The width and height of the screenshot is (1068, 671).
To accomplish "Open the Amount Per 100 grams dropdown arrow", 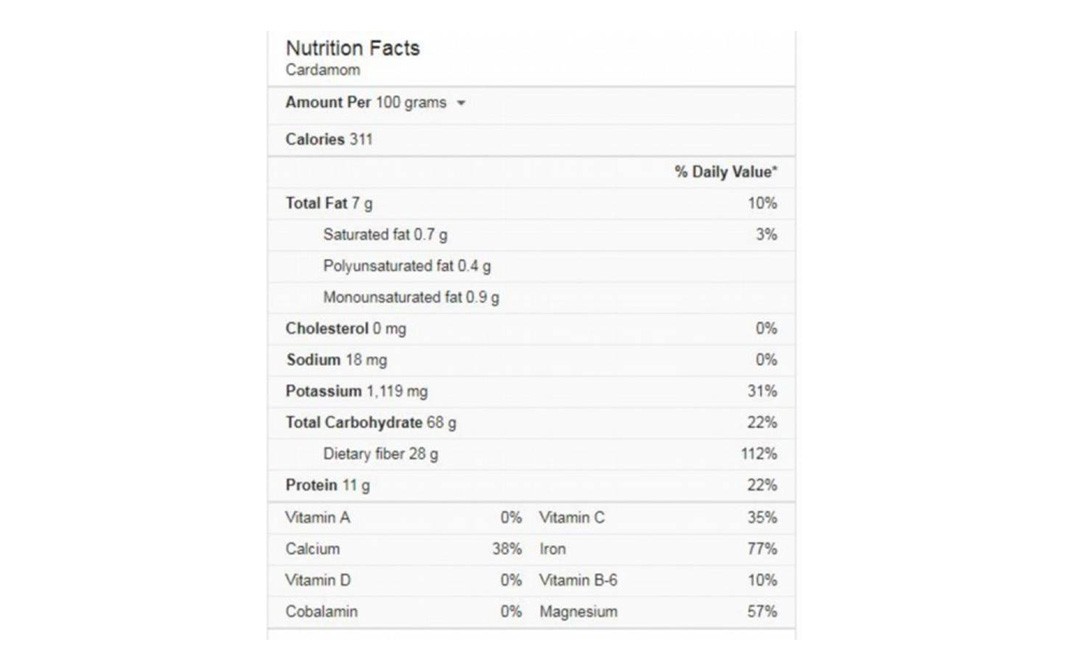I will [461, 103].
